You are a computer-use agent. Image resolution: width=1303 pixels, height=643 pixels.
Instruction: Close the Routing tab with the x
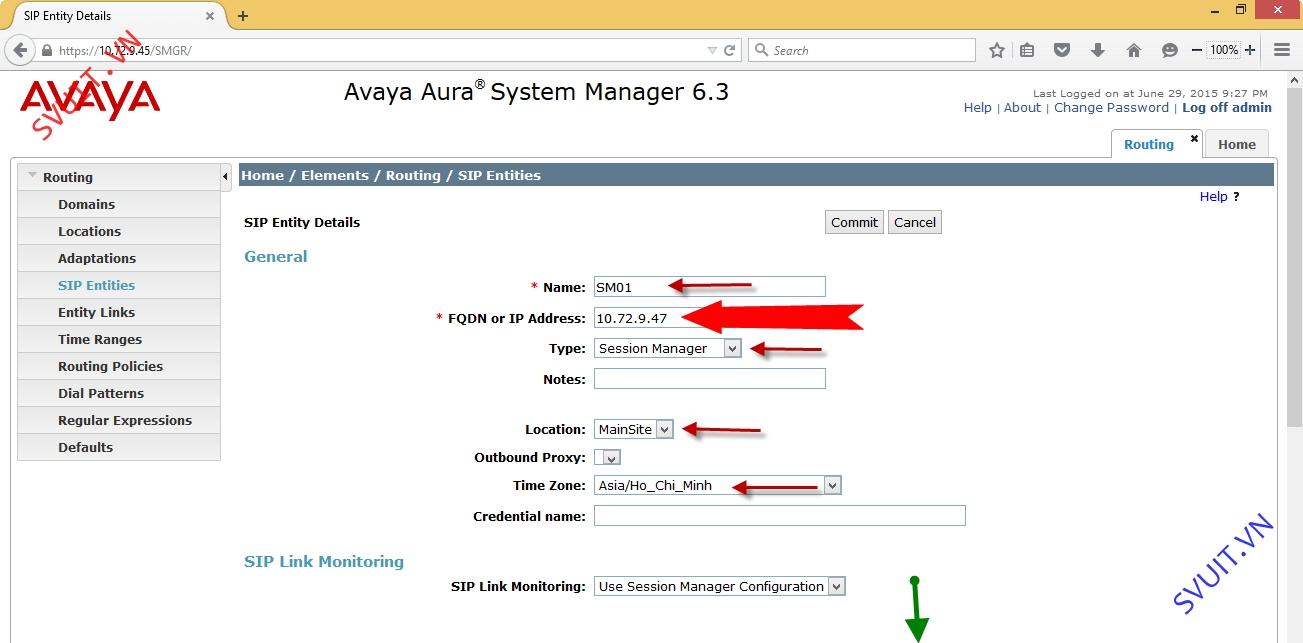[x=1194, y=138]
